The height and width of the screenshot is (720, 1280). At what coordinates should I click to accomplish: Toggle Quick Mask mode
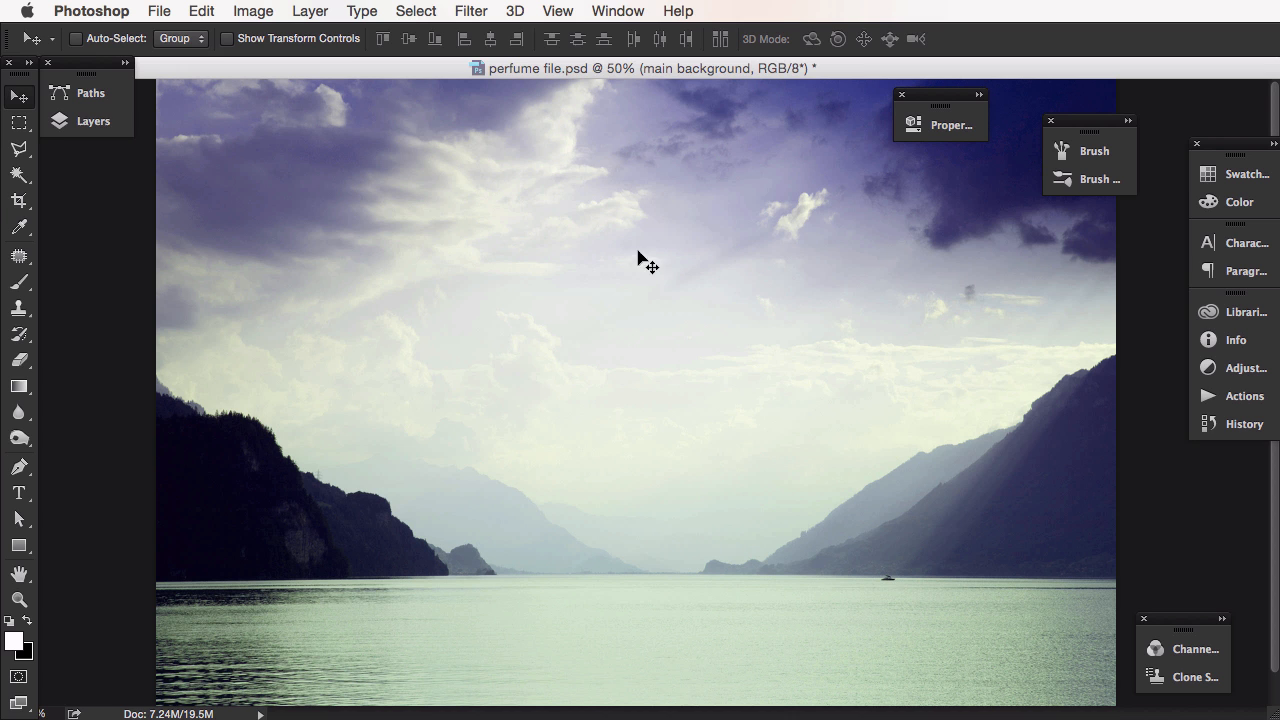click(x=19, y=677)
